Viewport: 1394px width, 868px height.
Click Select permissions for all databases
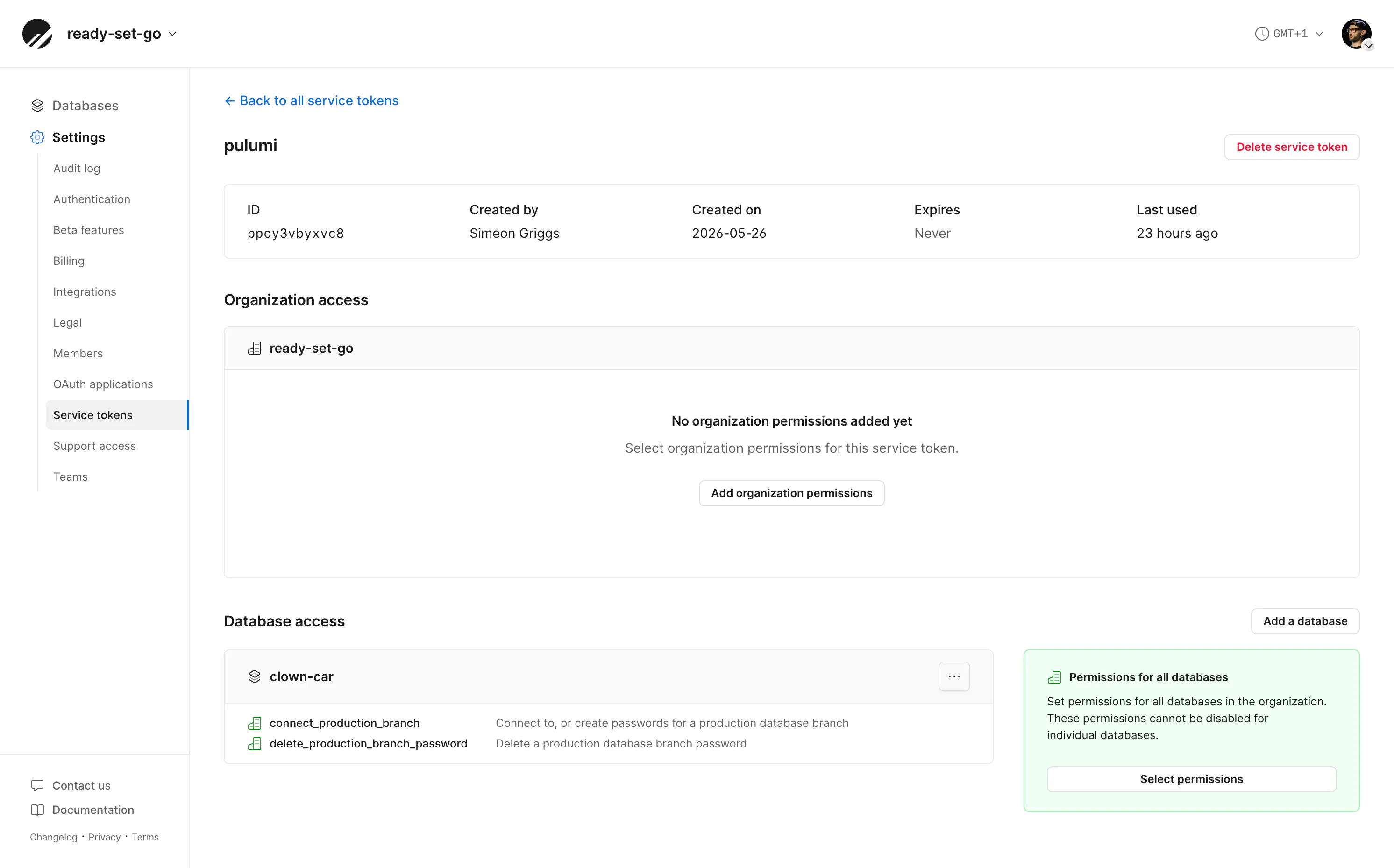(1191, 779)
